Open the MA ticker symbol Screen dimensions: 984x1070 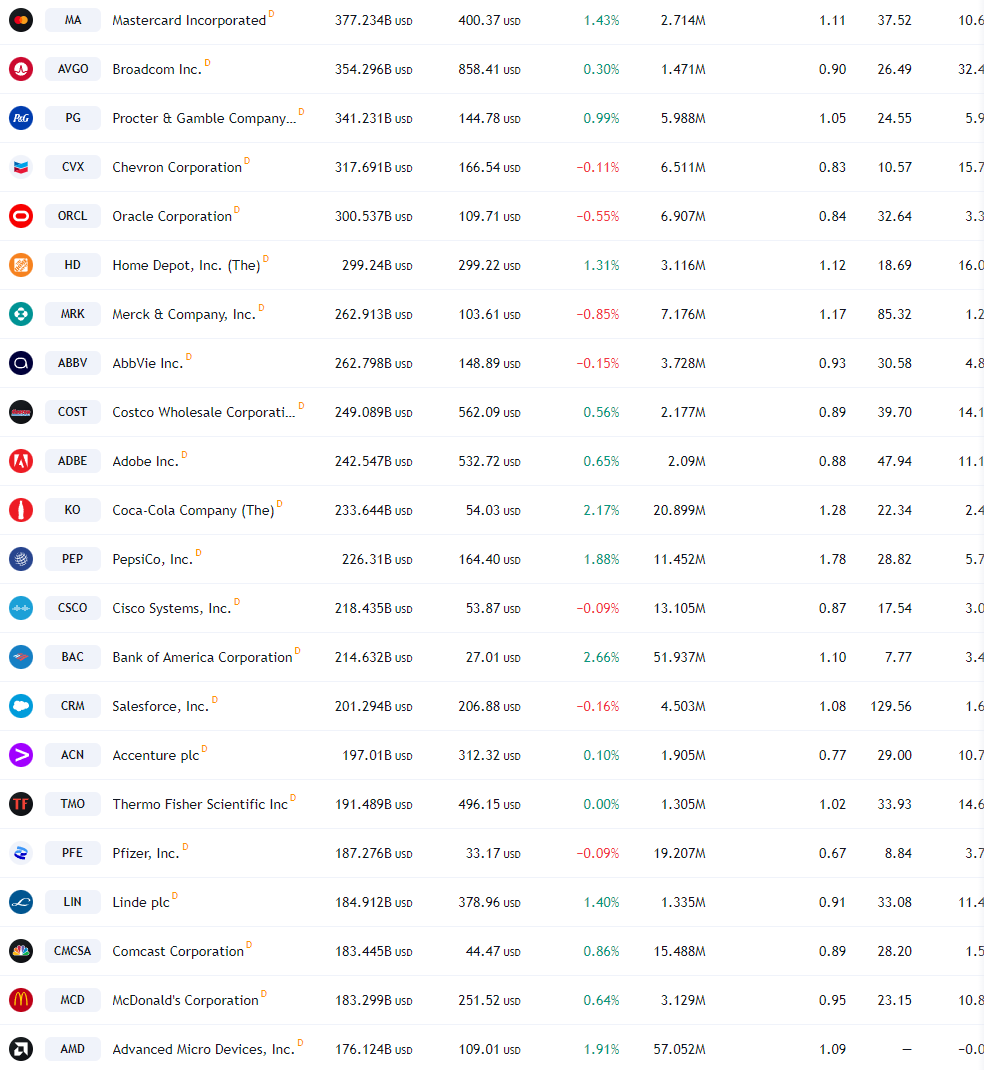point(72,20)
